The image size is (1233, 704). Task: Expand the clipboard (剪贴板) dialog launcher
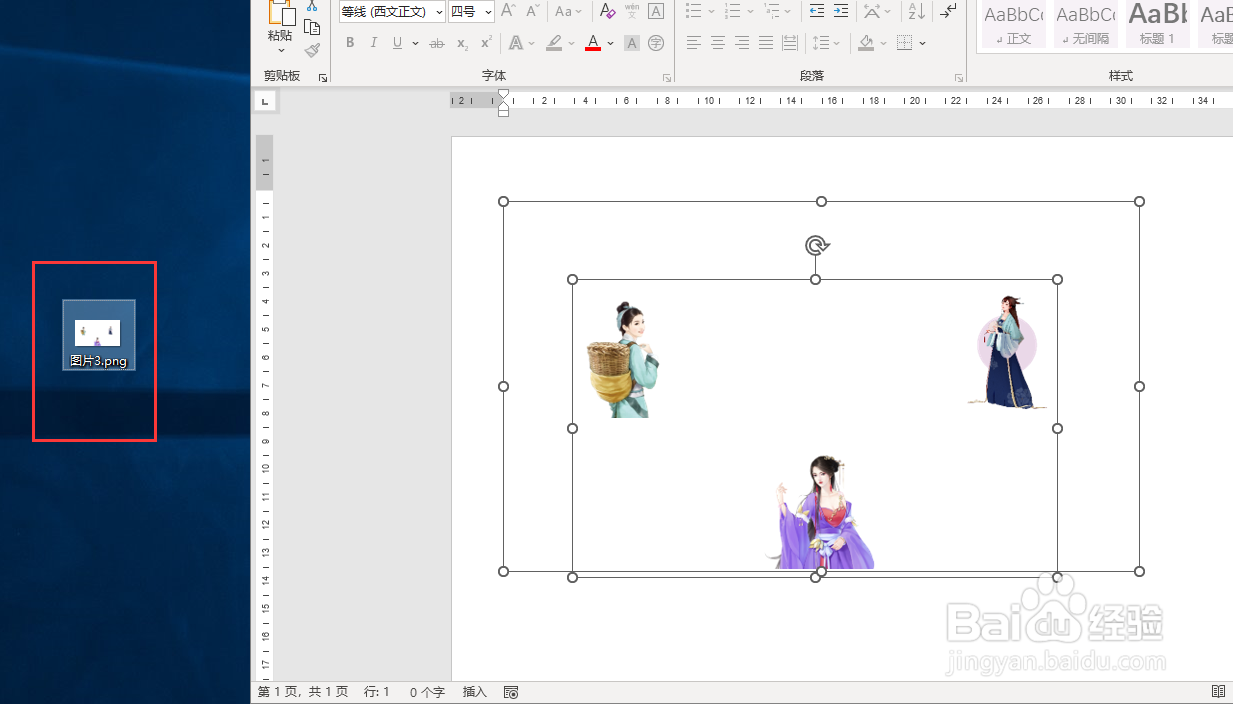(x=323, y=77)
